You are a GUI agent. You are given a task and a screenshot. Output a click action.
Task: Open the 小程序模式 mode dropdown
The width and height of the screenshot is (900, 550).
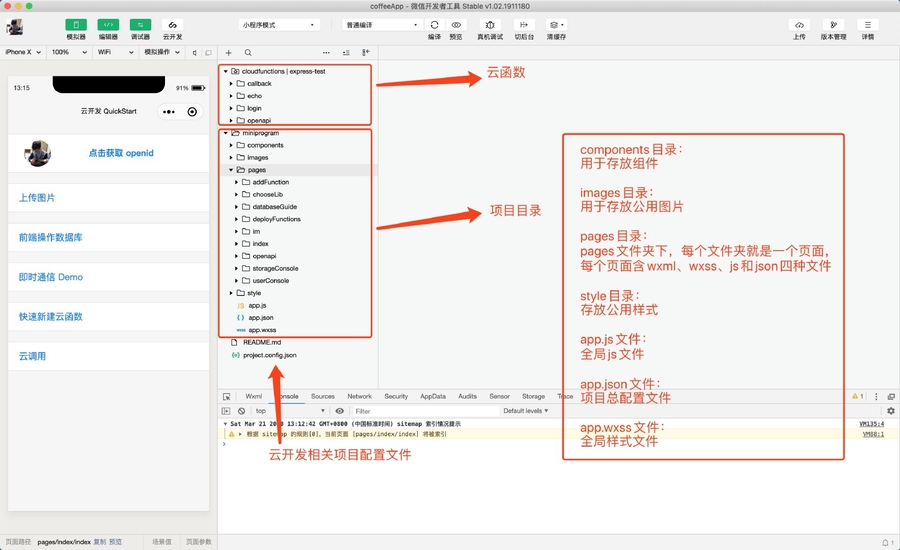279,24
